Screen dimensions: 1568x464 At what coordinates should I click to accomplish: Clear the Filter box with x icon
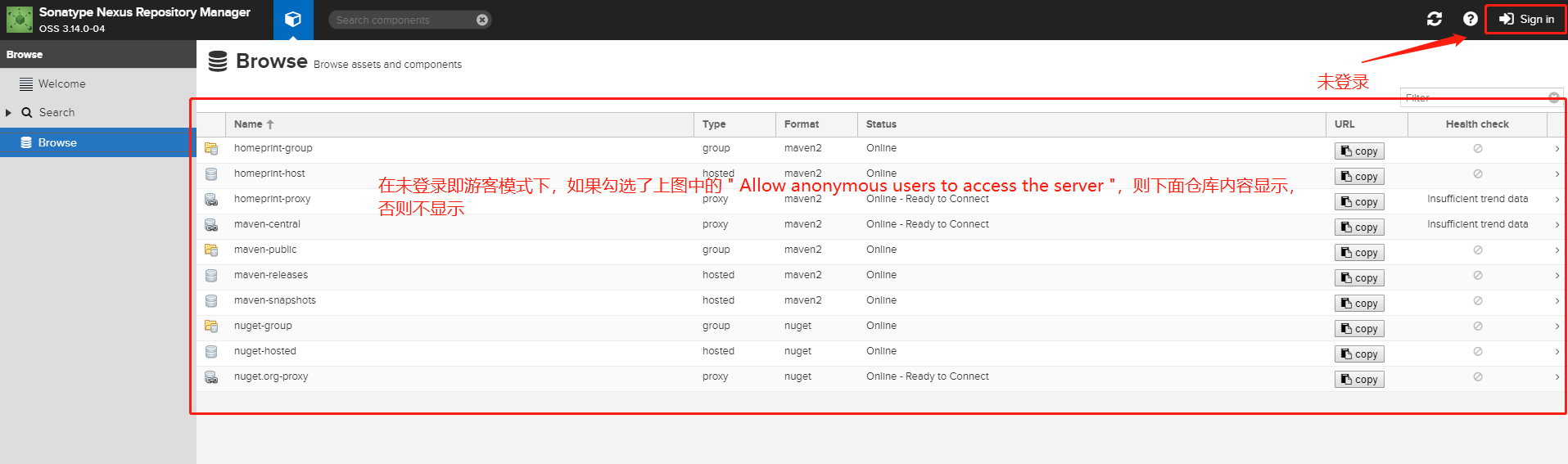click(1554, 97)
